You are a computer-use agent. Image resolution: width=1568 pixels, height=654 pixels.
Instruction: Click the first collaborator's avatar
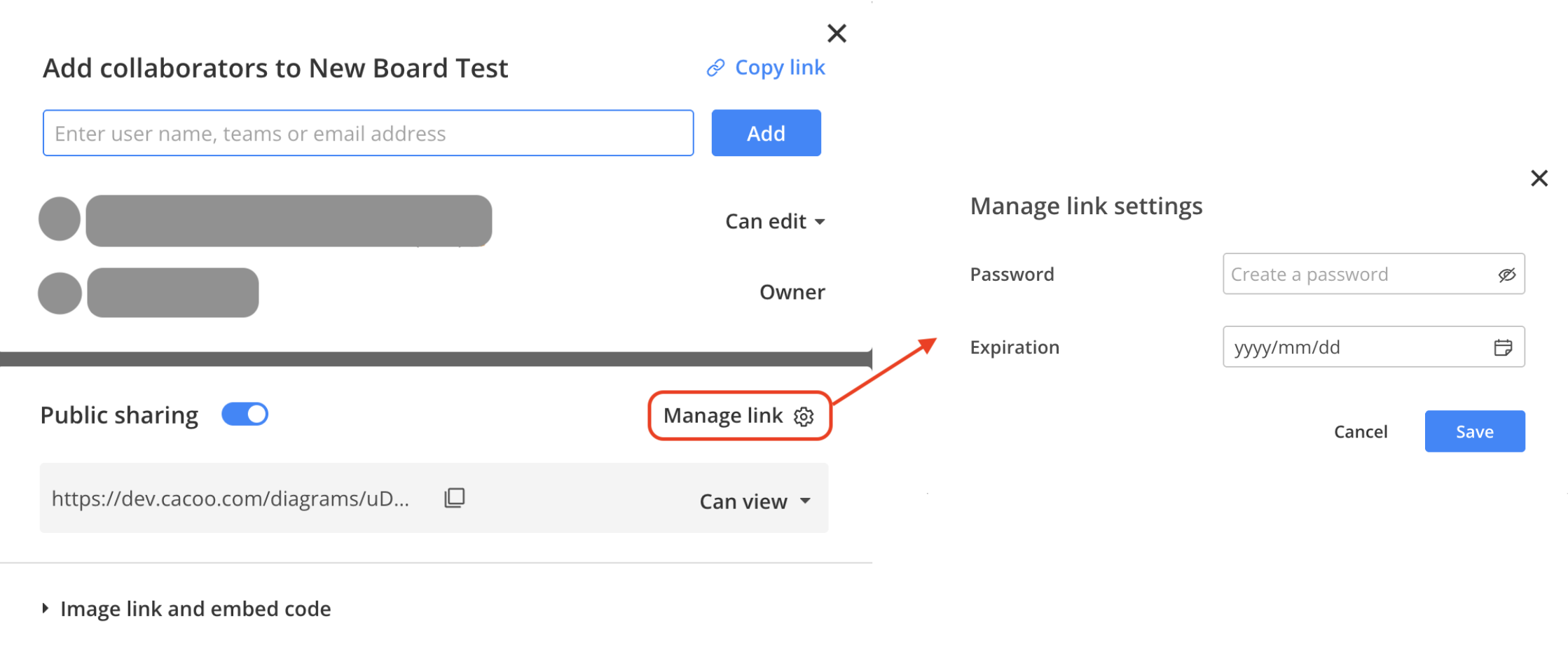point(60,218)
